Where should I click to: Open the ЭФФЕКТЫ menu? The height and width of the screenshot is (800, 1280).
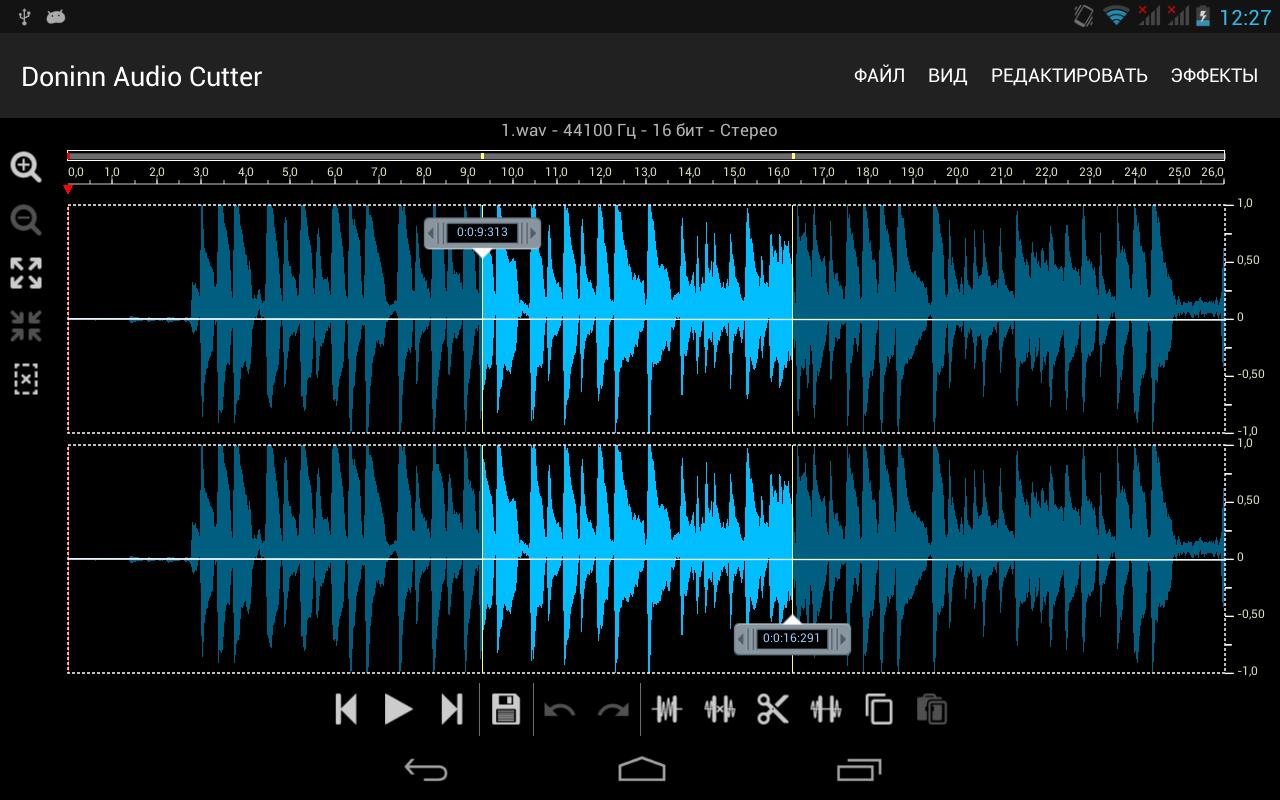1214,76
